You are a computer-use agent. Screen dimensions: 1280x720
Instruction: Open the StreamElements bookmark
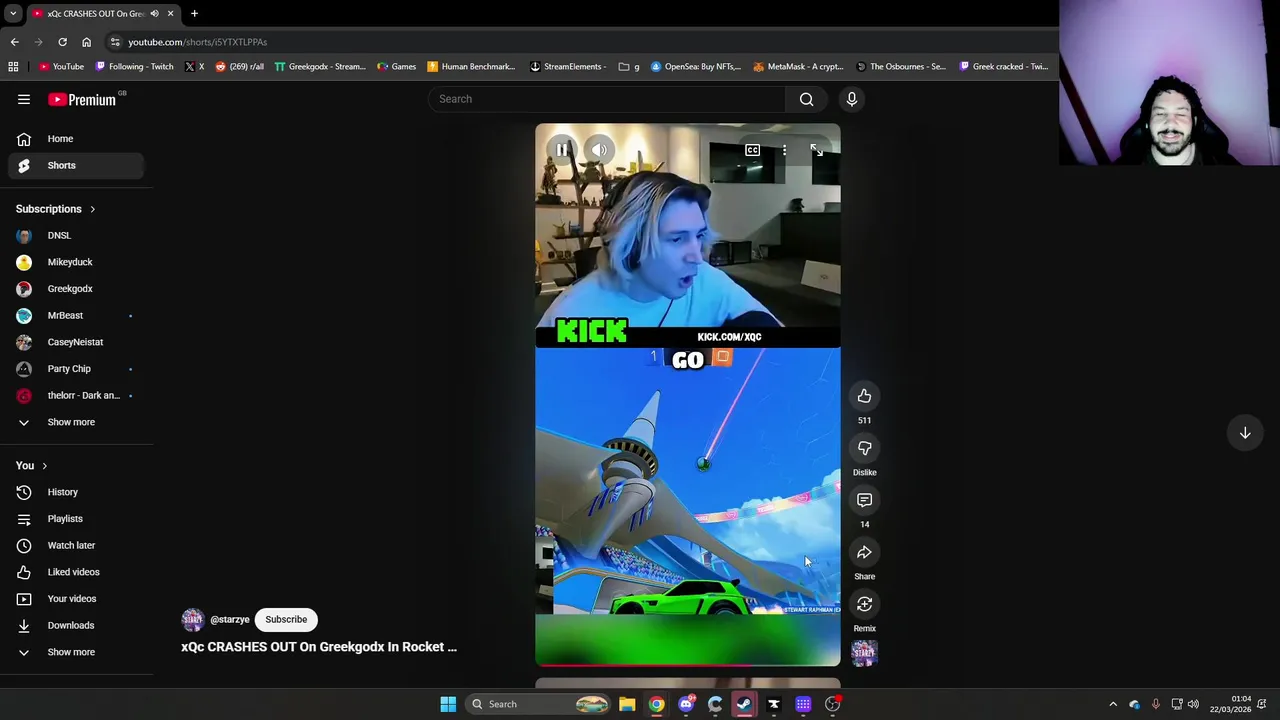[568, 67]
